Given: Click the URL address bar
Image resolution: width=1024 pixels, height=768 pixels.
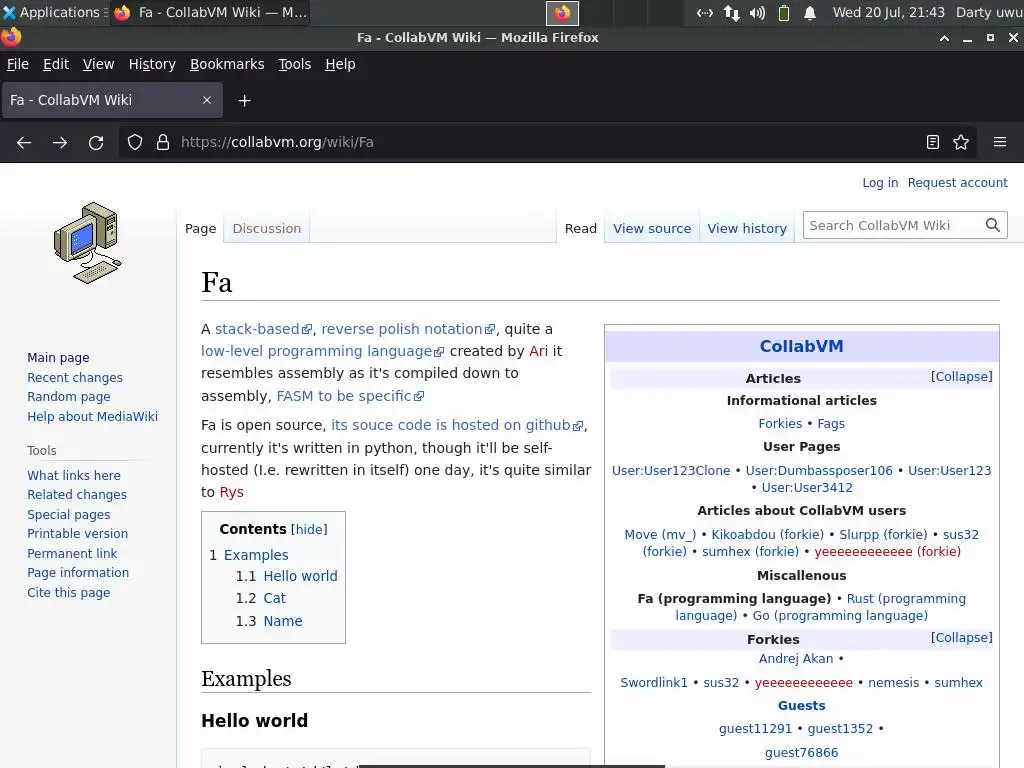Looking at the screenshot, I should pyautogui.click(x=546, y=142).
